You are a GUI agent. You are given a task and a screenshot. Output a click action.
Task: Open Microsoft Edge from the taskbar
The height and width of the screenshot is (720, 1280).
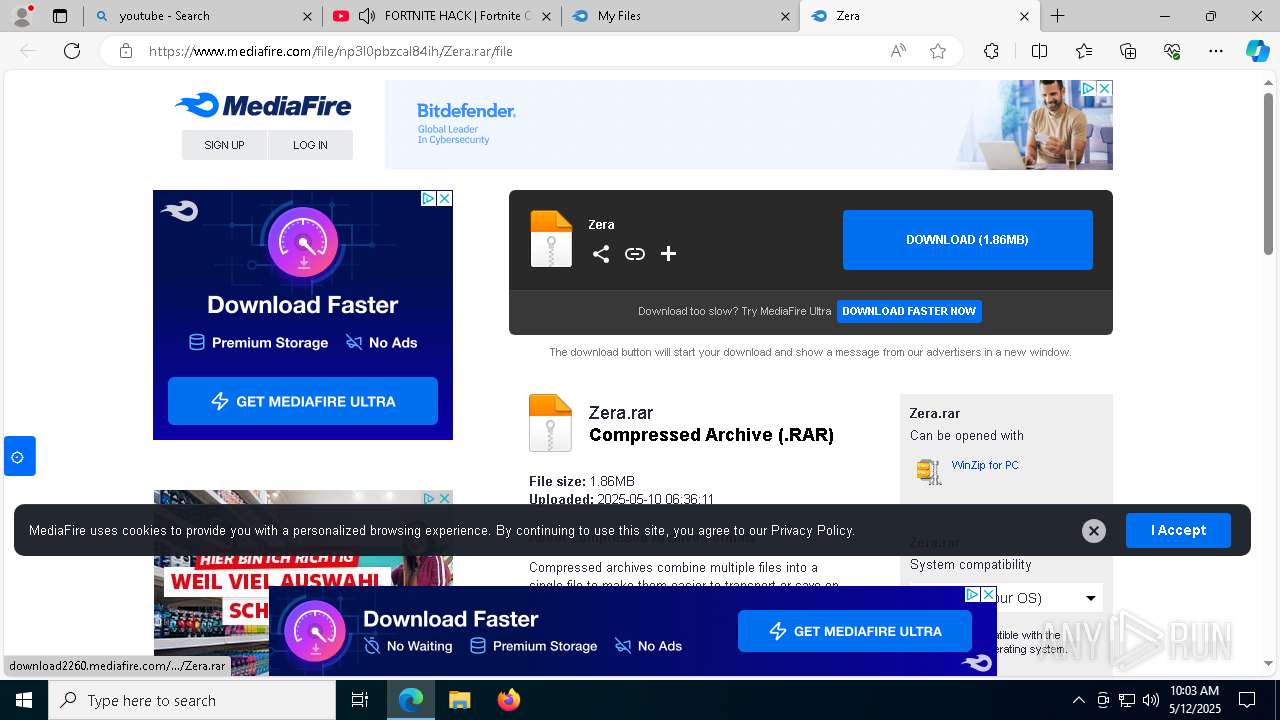pos(411,700)
